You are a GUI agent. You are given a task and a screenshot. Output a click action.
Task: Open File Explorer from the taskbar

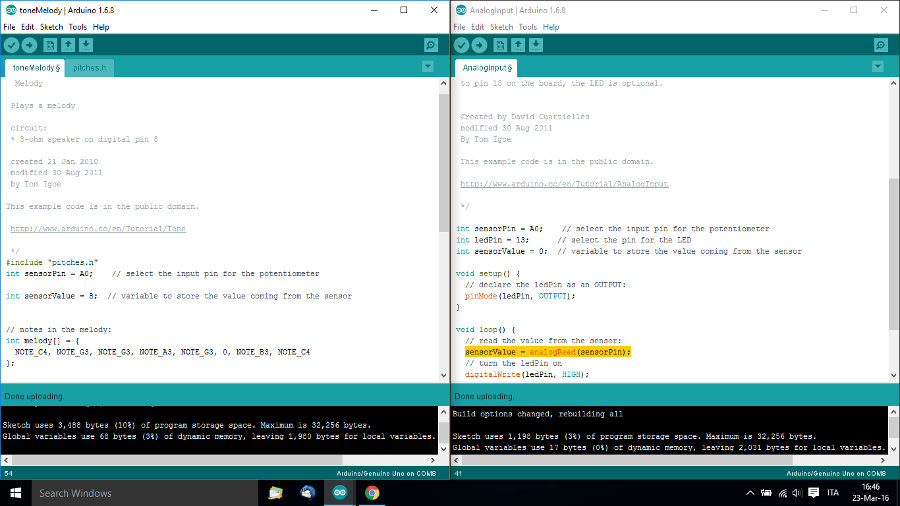[276, 493]
